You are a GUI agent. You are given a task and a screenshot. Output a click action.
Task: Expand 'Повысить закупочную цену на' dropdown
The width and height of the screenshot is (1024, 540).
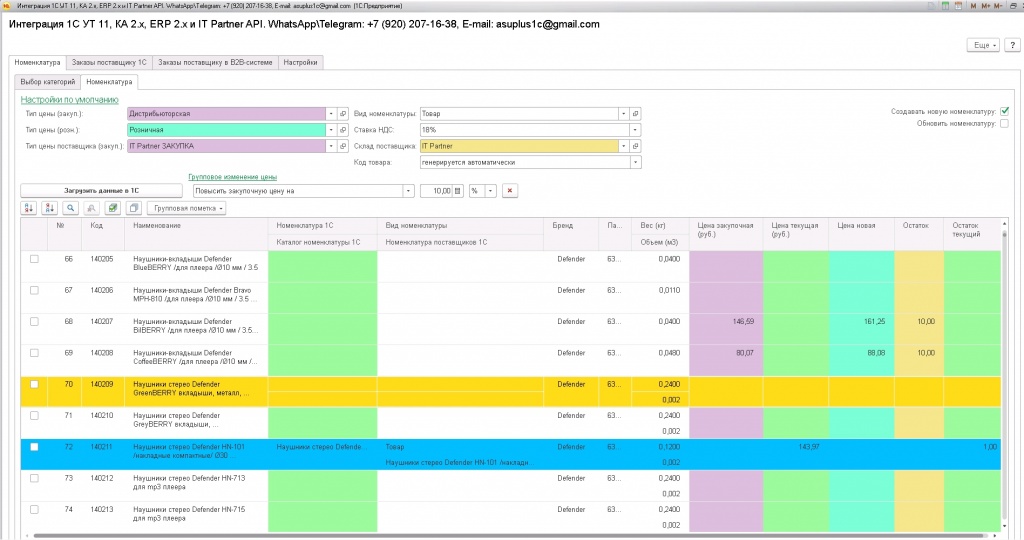[408, 190]
